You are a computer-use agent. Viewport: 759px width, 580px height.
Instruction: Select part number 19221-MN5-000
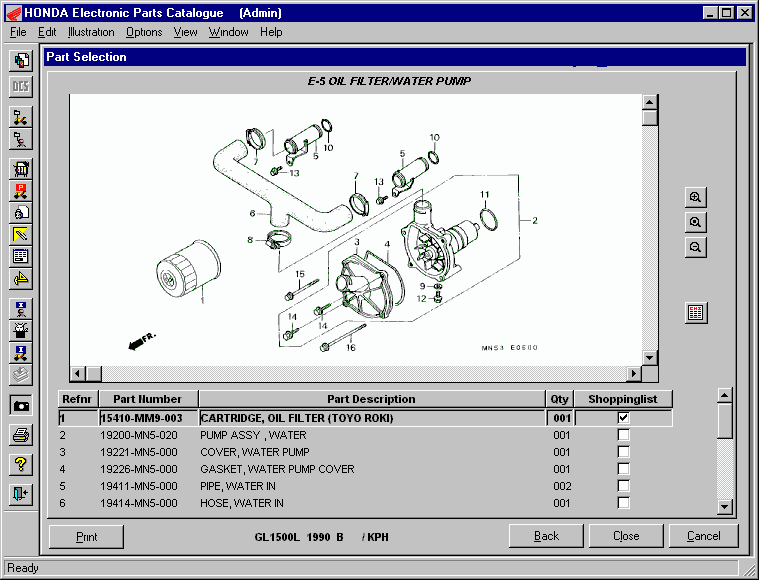point(139,452)
